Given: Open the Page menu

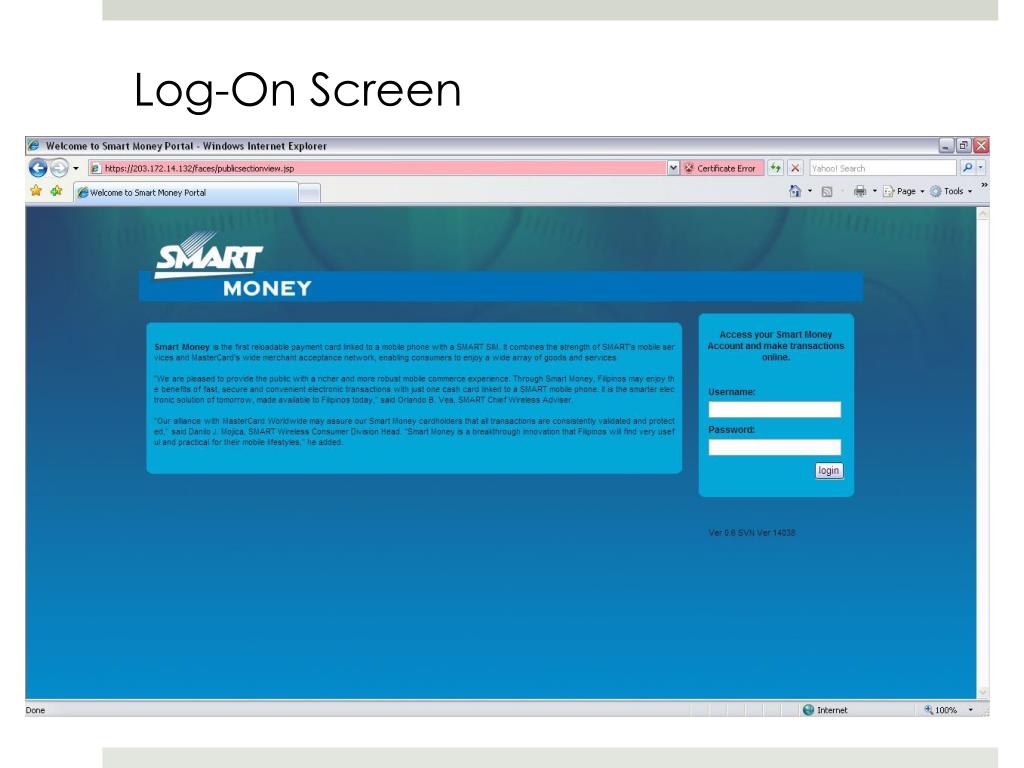Looking at the screenshot, I should coord(904,191).
